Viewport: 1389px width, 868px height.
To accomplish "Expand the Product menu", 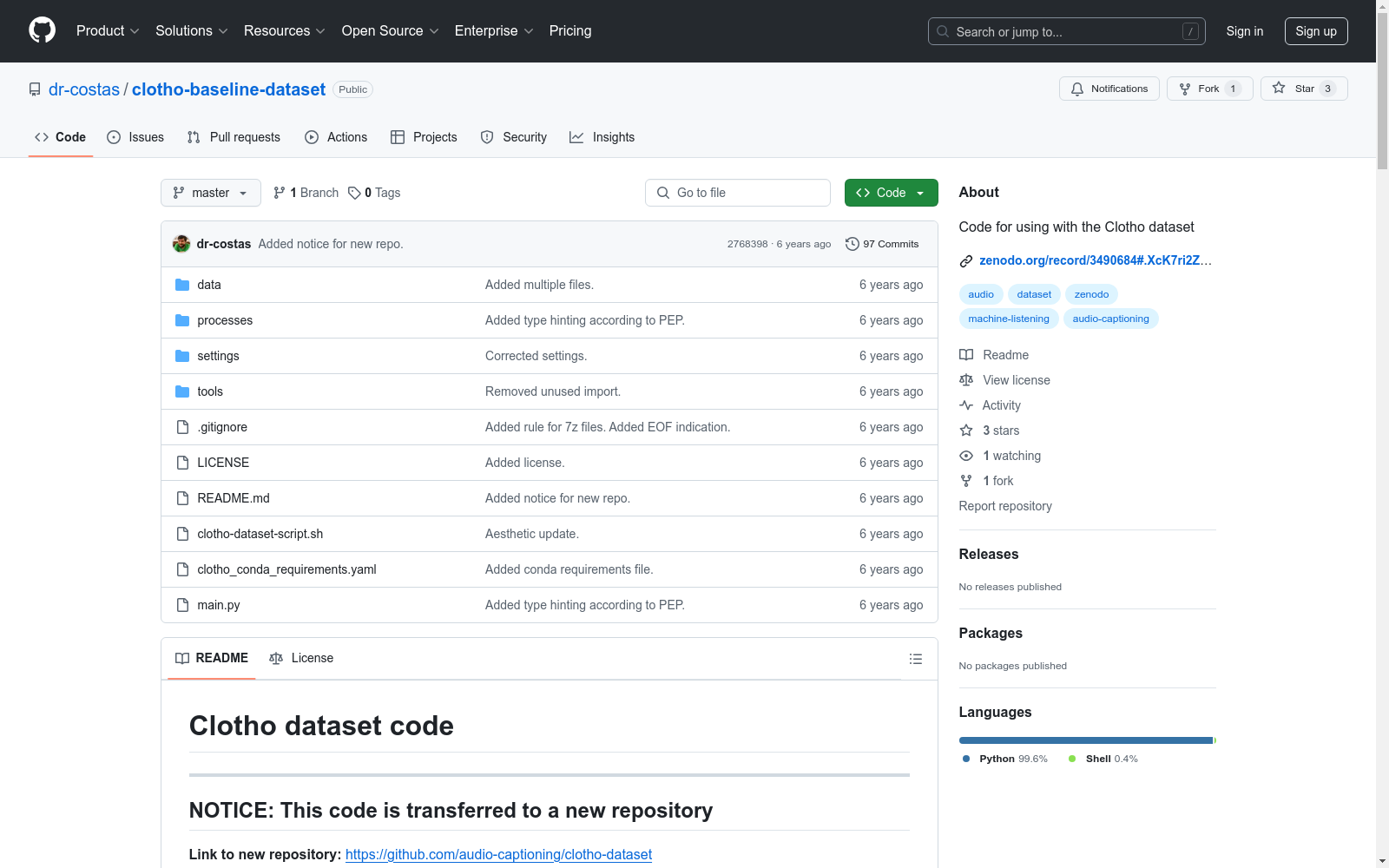I will click(108, 31).
